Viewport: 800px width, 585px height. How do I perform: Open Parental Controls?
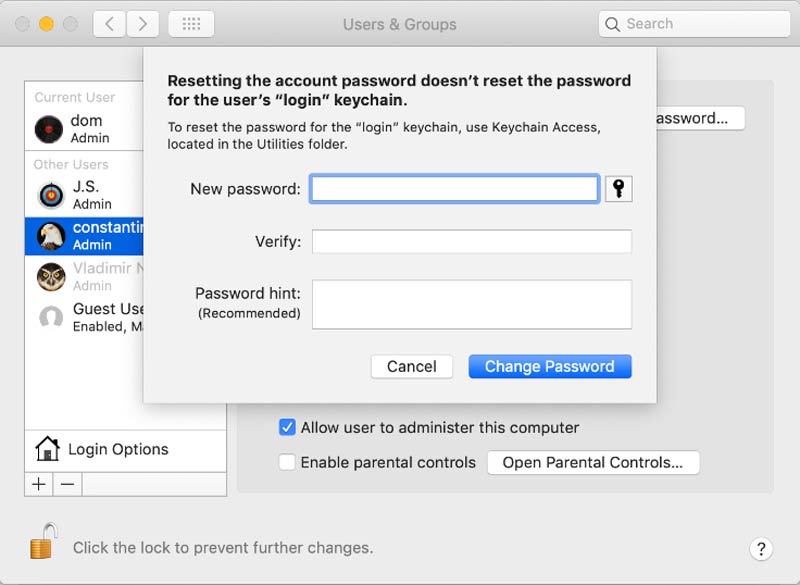(593, 462)
